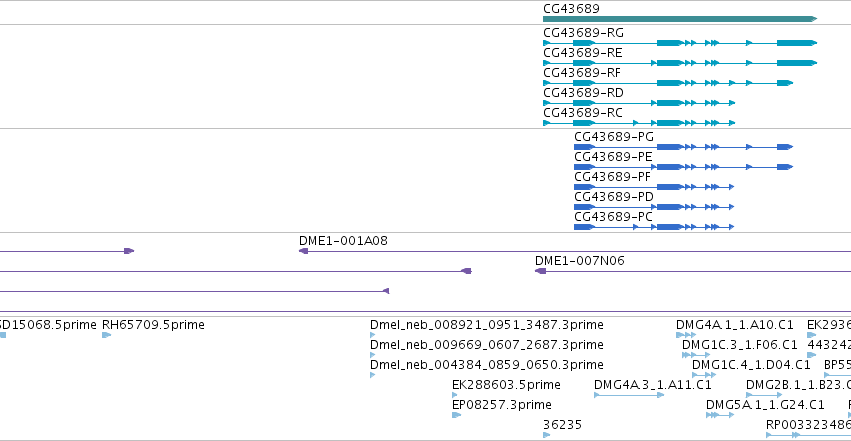Select the CG43689-PD protein label
851x441 pixels.
point(614,197)
